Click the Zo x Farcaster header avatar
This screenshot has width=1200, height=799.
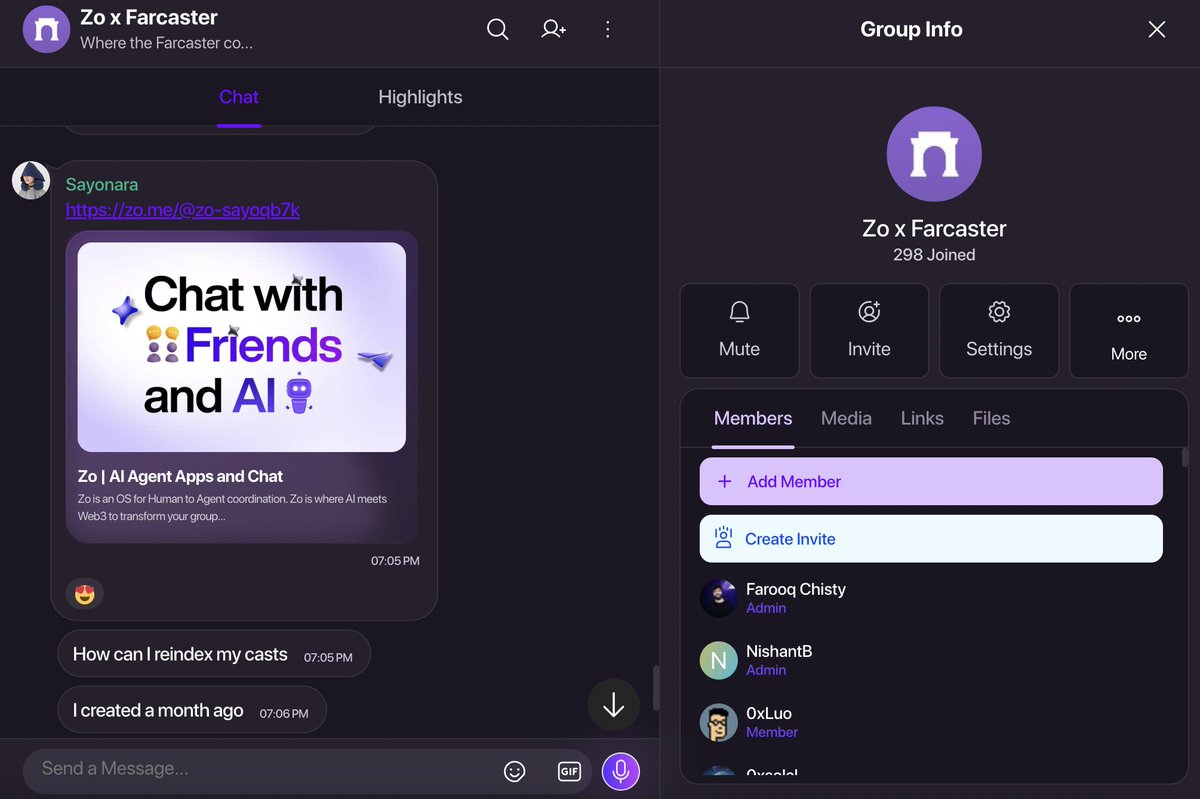(46, 29)
